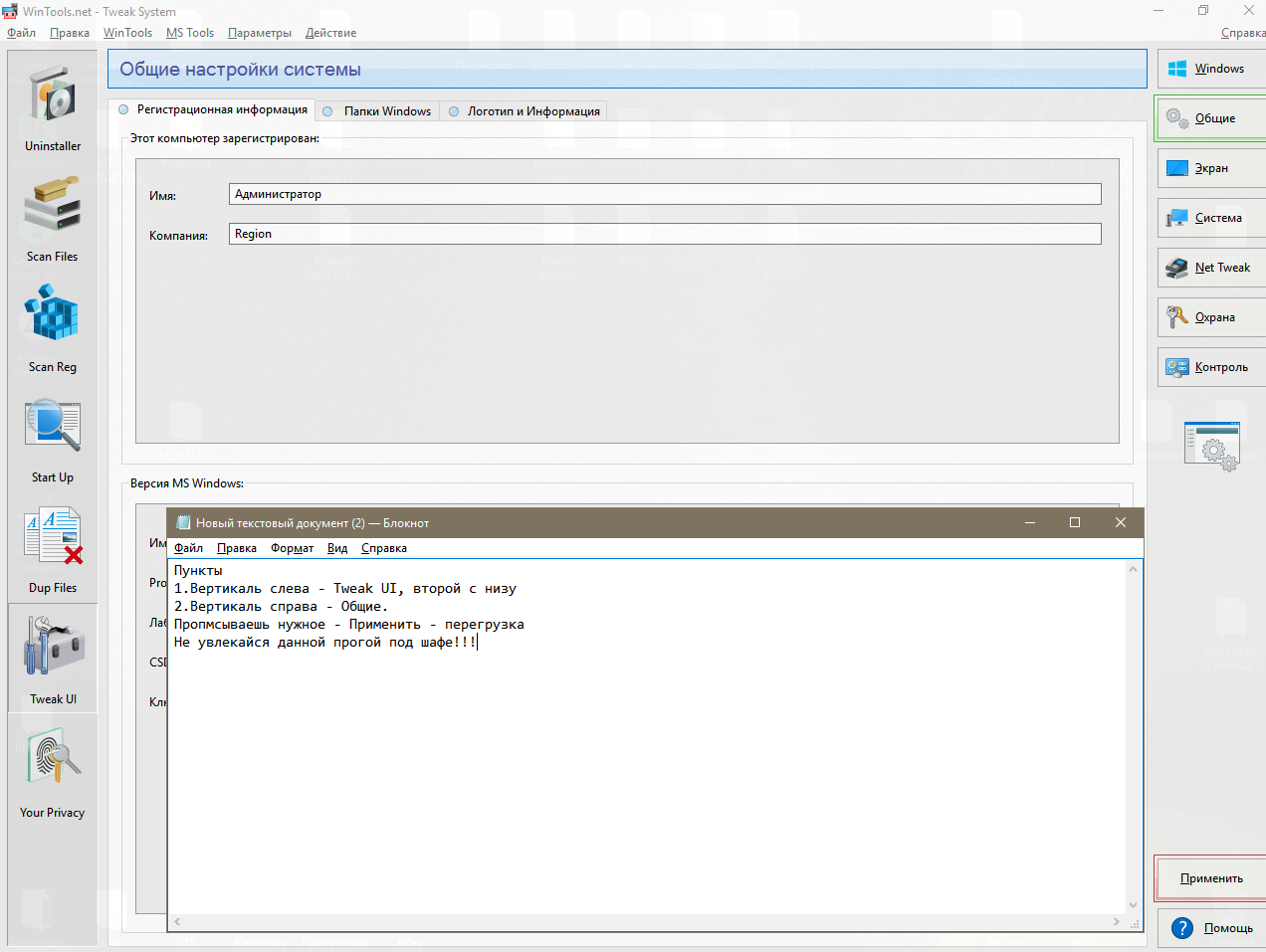Open Notepad Справка menu
This screenshot has height=952, width=1266.
tap(384, 548)
